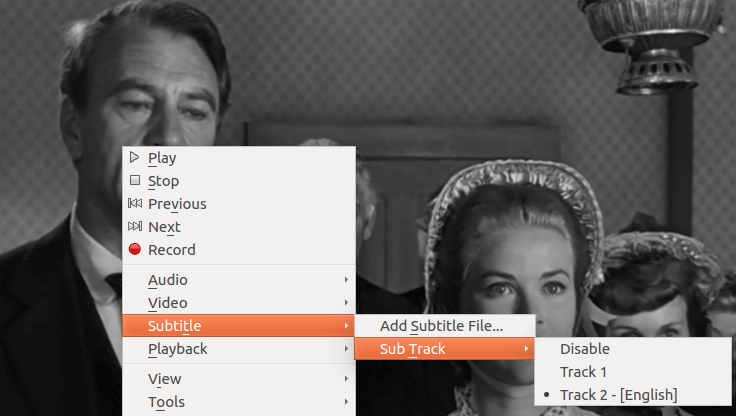Click the Previous track icon
736x416 pixels.
134,204
